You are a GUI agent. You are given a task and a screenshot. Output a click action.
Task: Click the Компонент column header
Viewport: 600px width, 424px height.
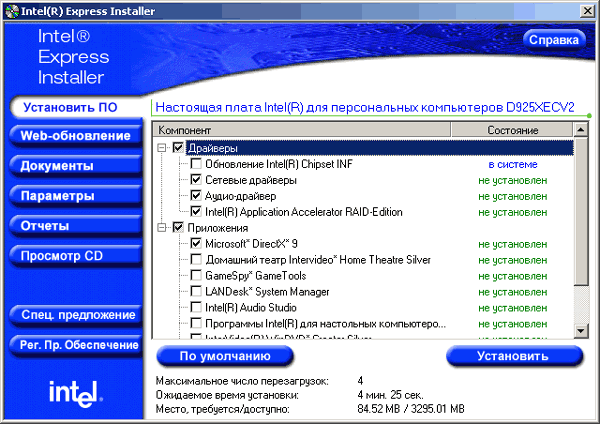click(x=302, y=130)
